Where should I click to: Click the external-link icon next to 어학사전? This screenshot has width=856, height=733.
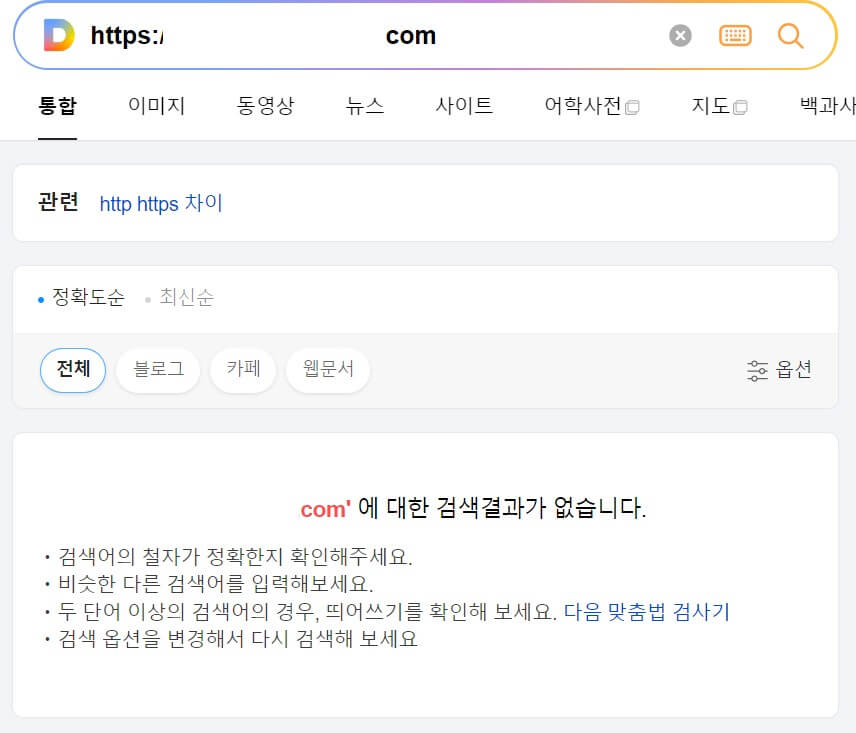pyautogui.click(x=631, y=105)
